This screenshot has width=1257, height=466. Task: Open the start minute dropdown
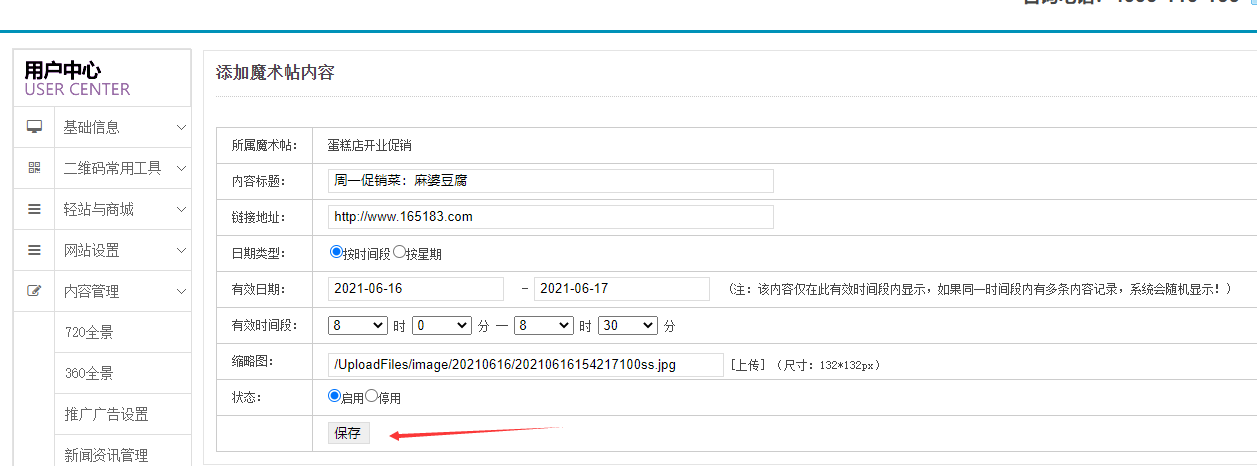click(x=441, y=325)
